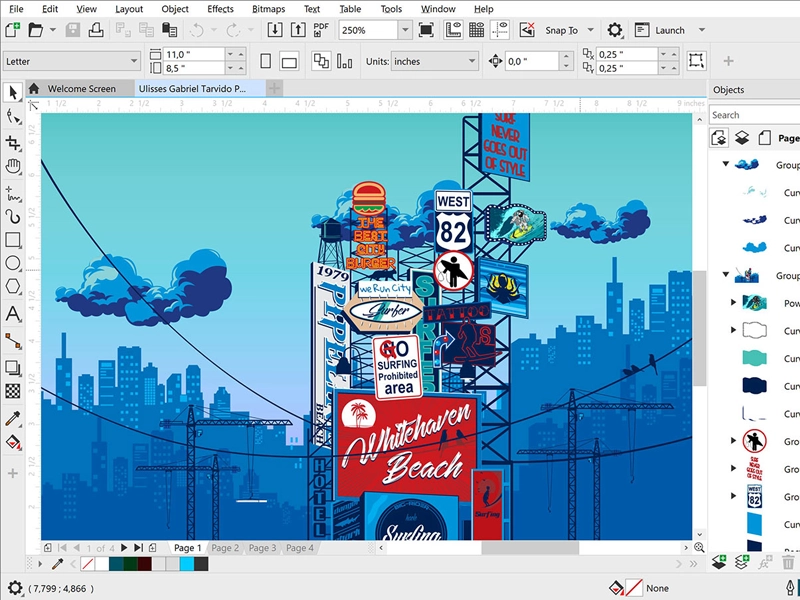The image size is (800, 600).
Task: Open the File menu
Action: tap(16, 9)
